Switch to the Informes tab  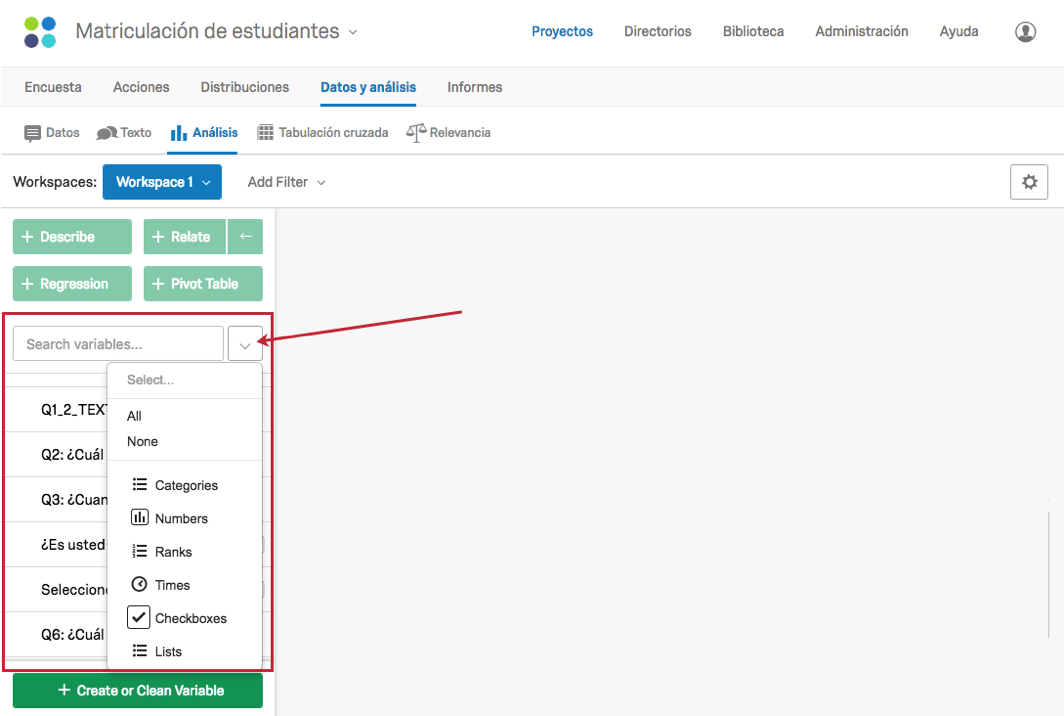click(474, 87)
